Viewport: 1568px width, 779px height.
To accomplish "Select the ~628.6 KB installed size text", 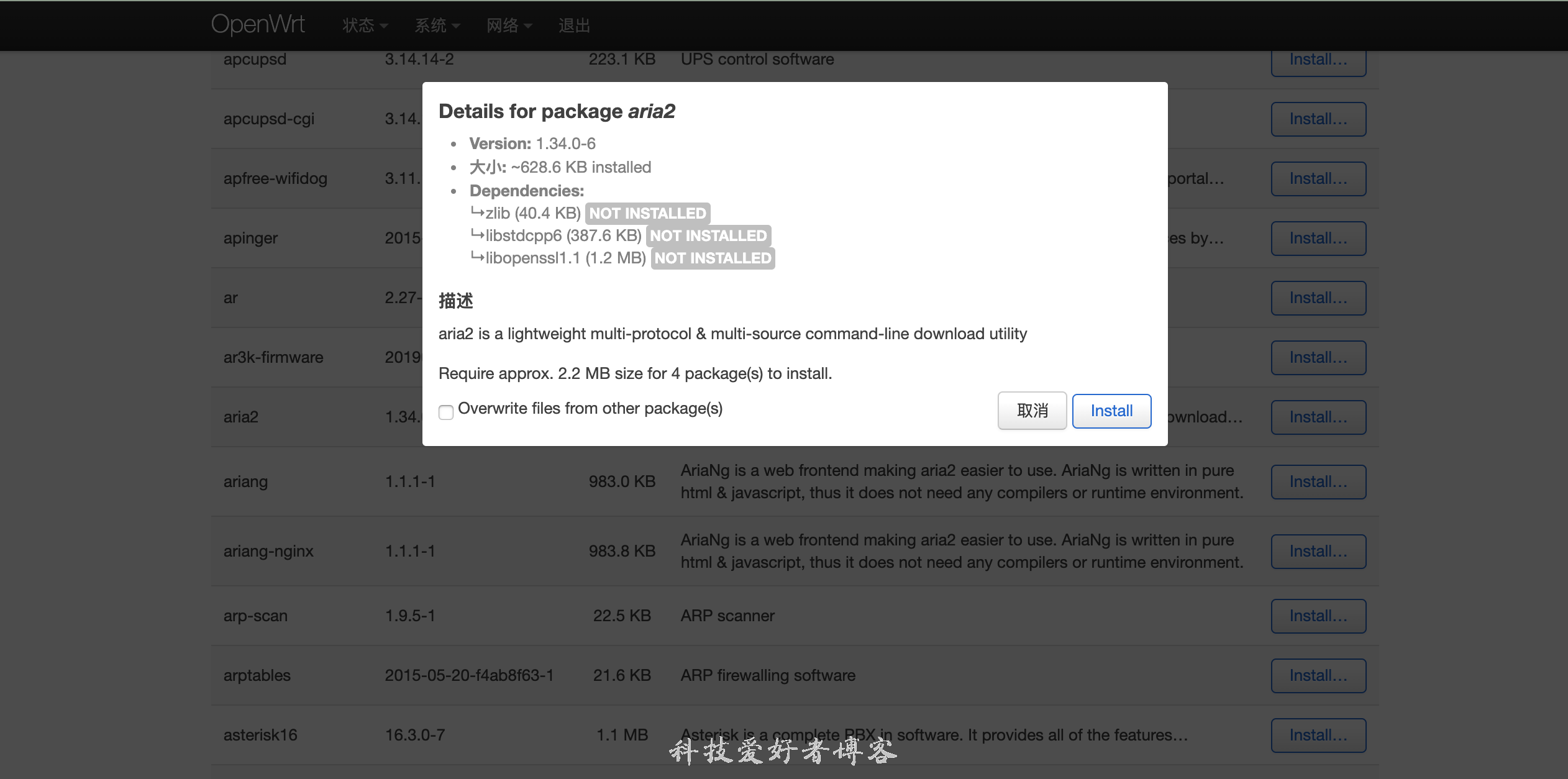I will pos(581,167).
